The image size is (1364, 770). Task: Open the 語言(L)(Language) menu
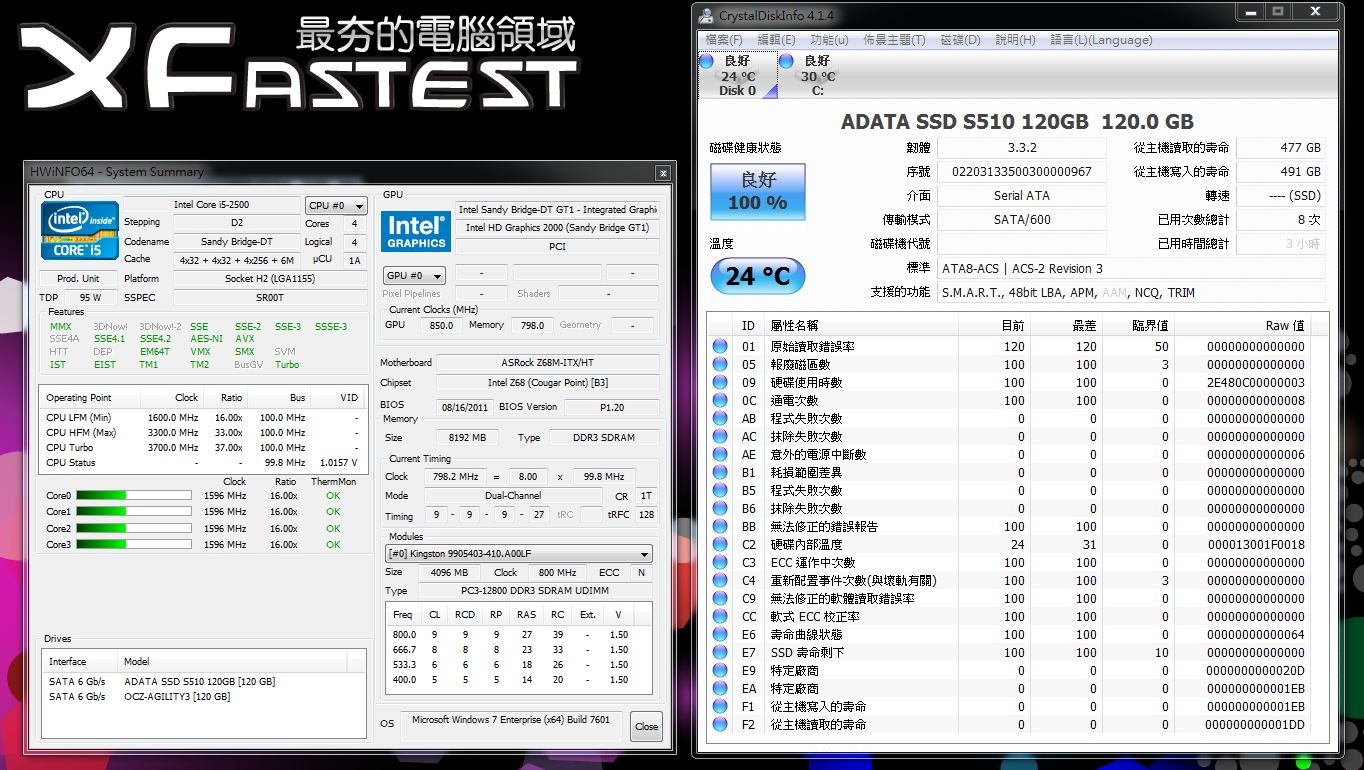1101,40
